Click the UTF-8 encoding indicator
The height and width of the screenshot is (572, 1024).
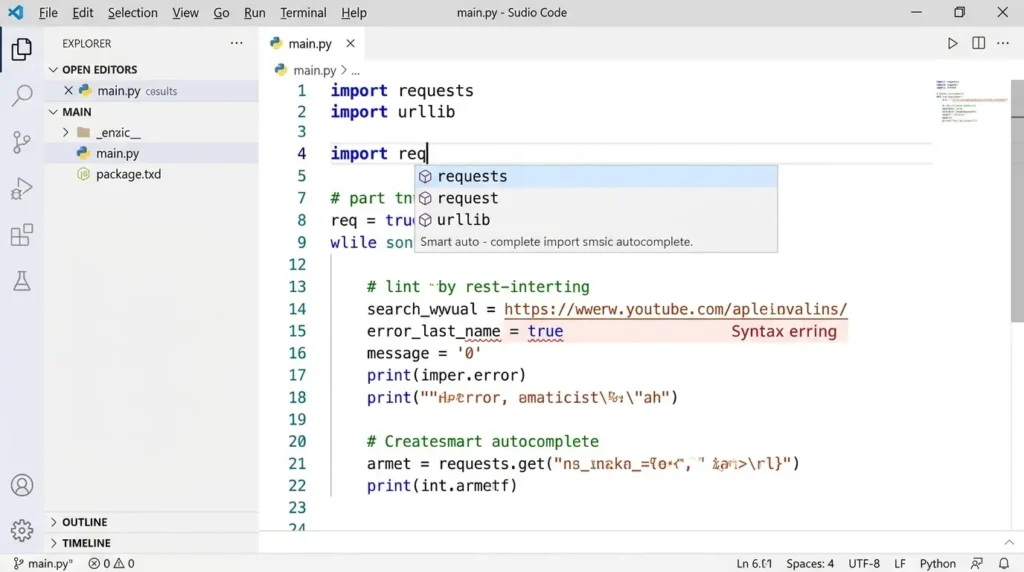pos(864,563)
